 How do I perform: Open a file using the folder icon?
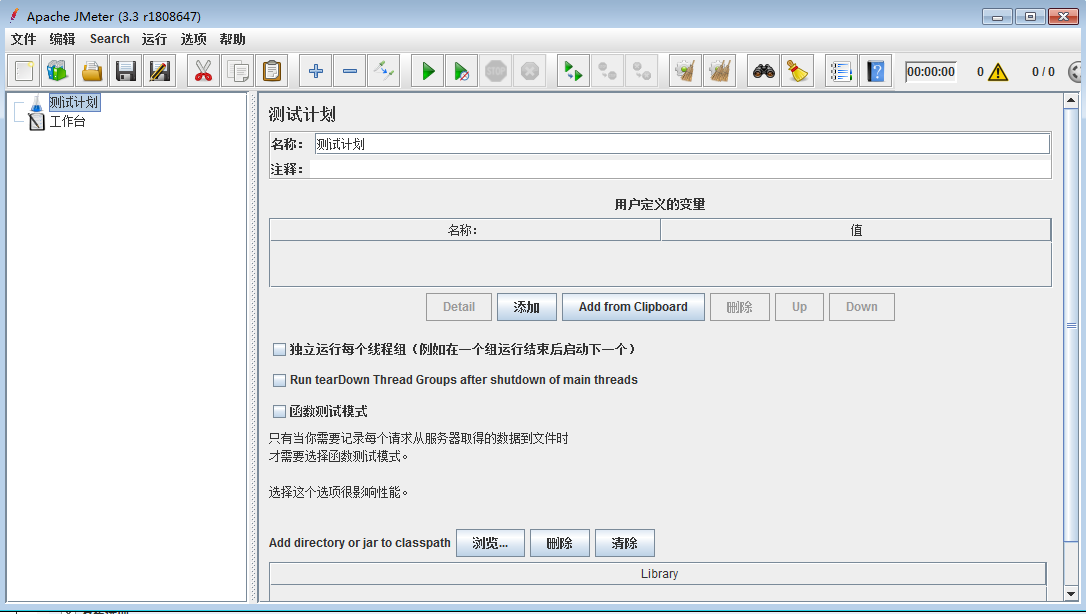coord(92,71)
